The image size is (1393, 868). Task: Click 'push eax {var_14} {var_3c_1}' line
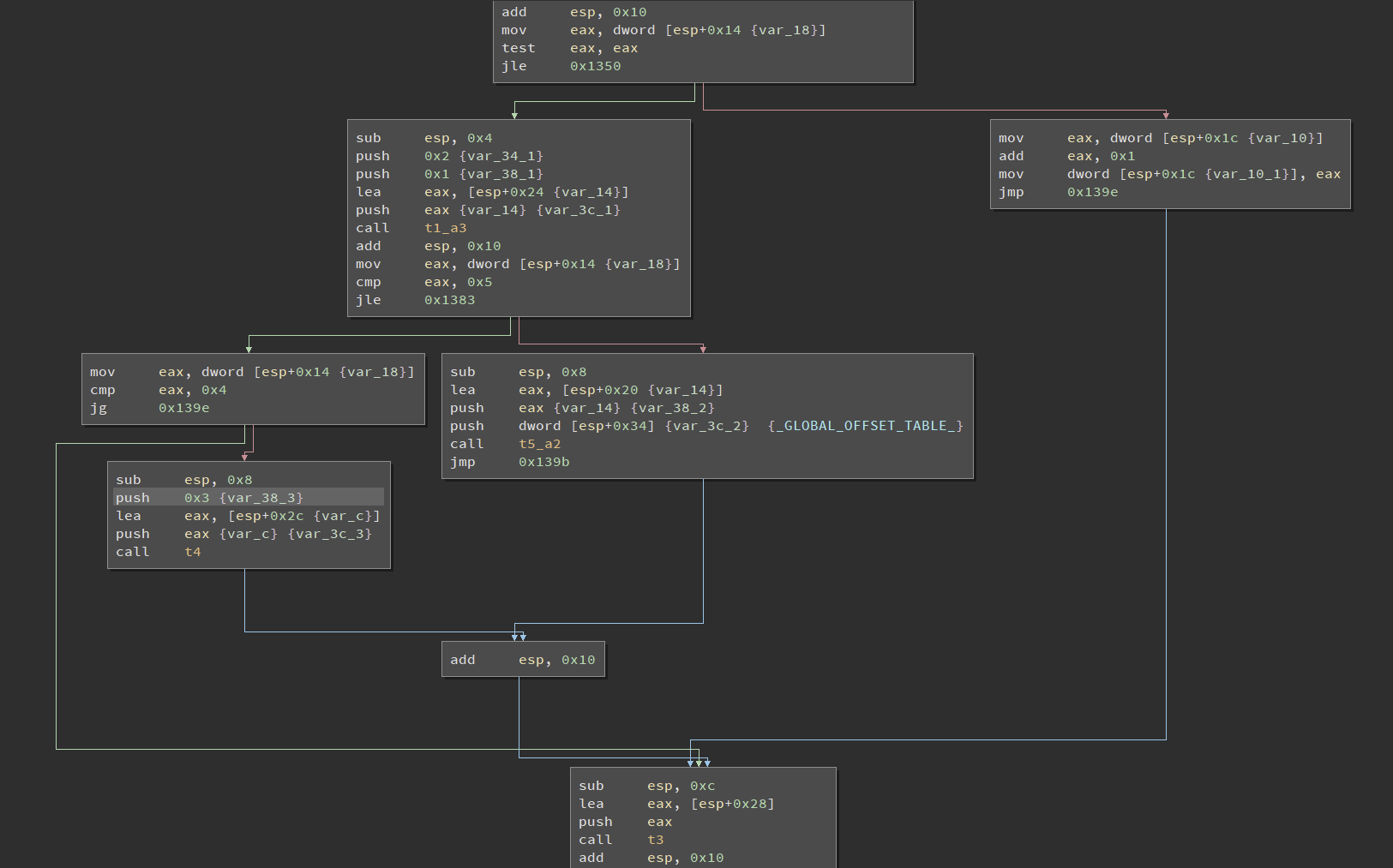pos(489,210)
